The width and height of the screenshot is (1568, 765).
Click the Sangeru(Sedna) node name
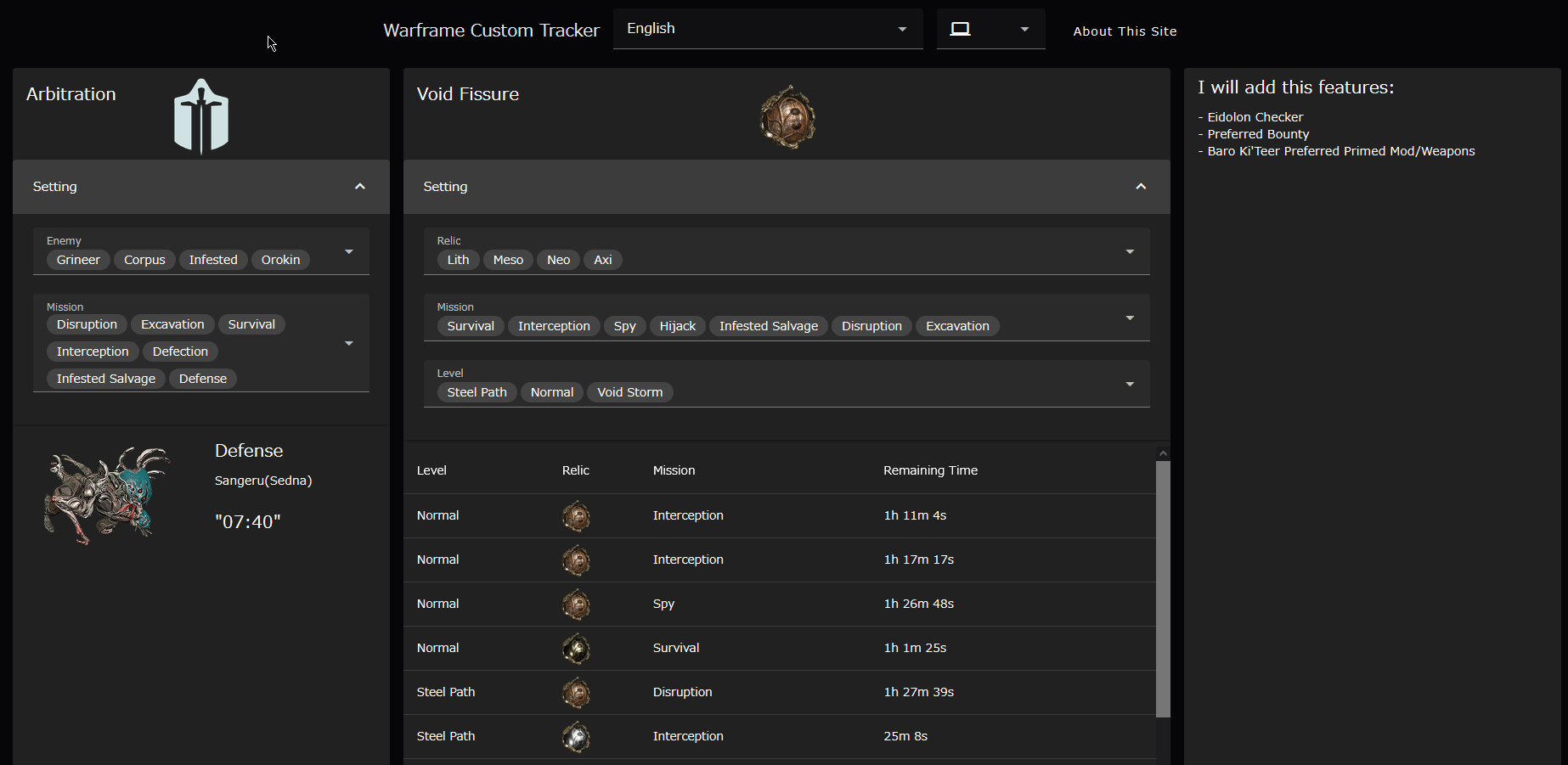[263, 481]
